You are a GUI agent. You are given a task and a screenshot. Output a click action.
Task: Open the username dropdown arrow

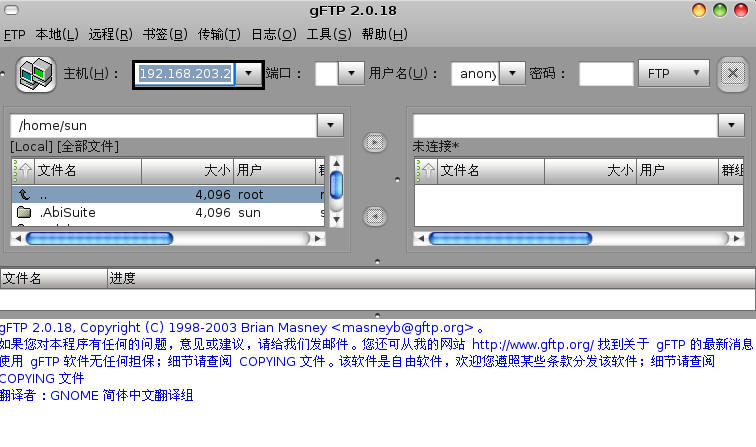[x=512, y=73]
